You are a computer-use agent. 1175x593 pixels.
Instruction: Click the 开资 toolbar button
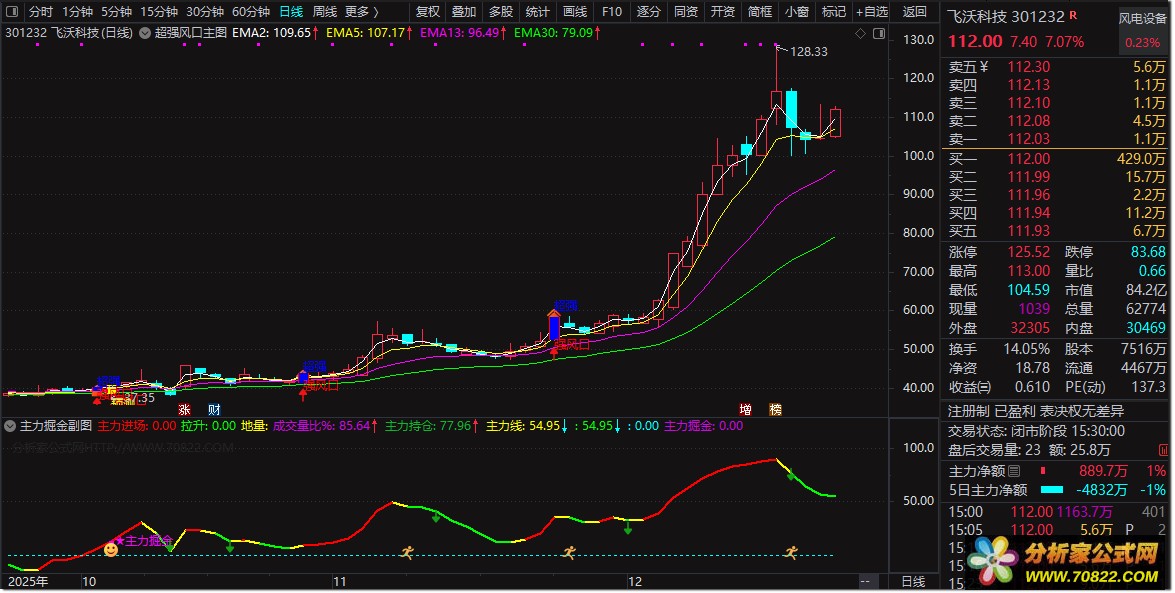pyautogui.click(x=722, y=11)
